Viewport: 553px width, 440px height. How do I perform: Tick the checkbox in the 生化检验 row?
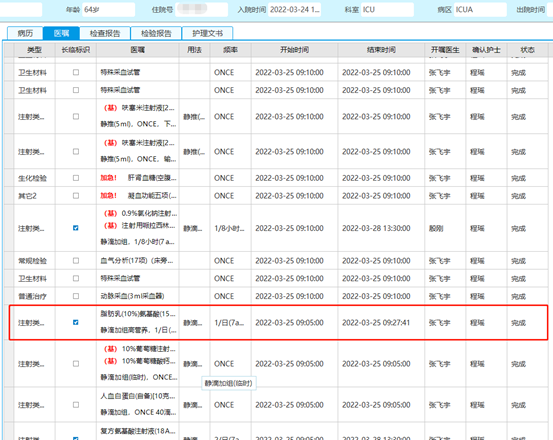tap(76, 178)
